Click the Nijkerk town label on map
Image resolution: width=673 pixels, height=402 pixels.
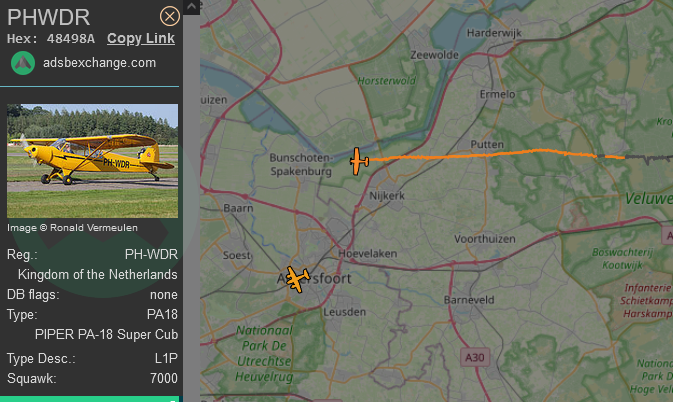pos(387,196)
